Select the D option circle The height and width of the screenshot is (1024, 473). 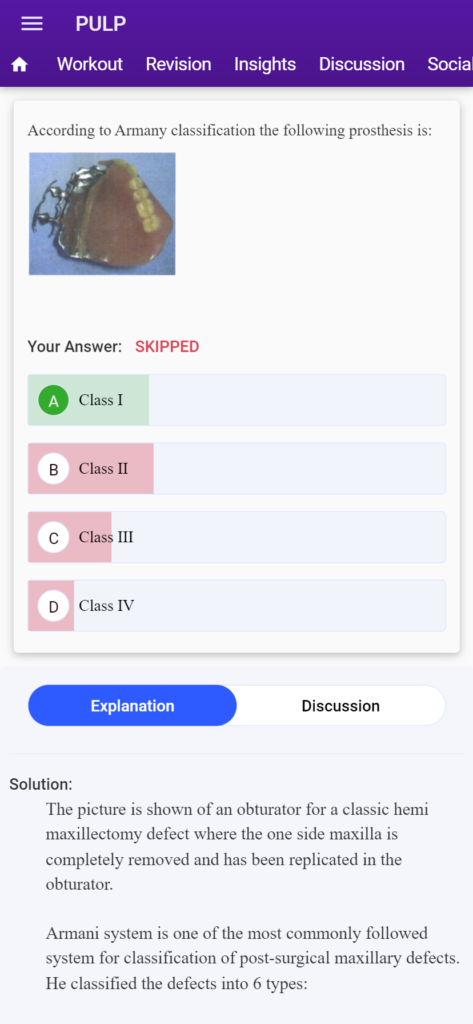click(54, 606)
